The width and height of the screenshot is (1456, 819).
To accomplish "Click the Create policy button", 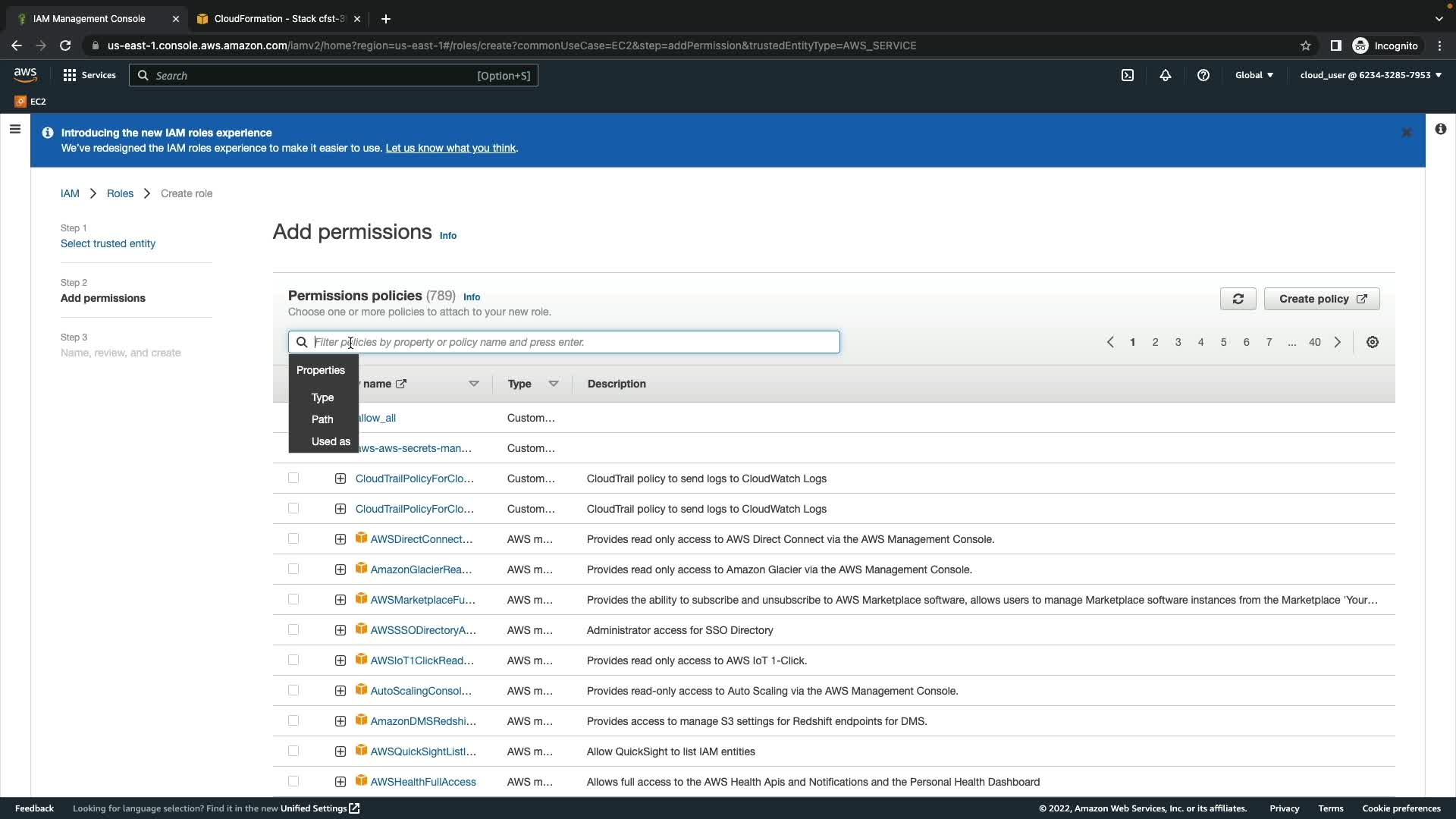I will point(1322,299).
